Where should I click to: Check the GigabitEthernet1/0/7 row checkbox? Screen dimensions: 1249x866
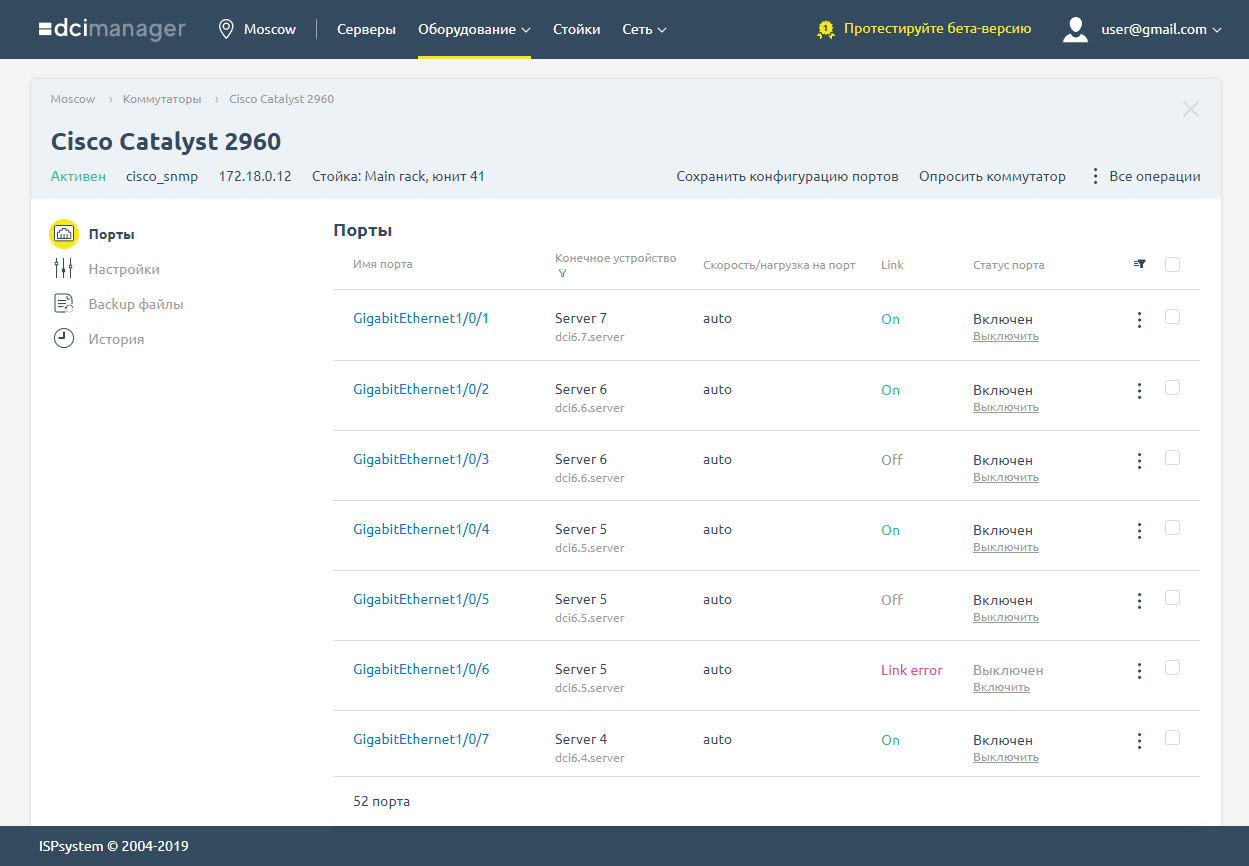pos(1173,738)
